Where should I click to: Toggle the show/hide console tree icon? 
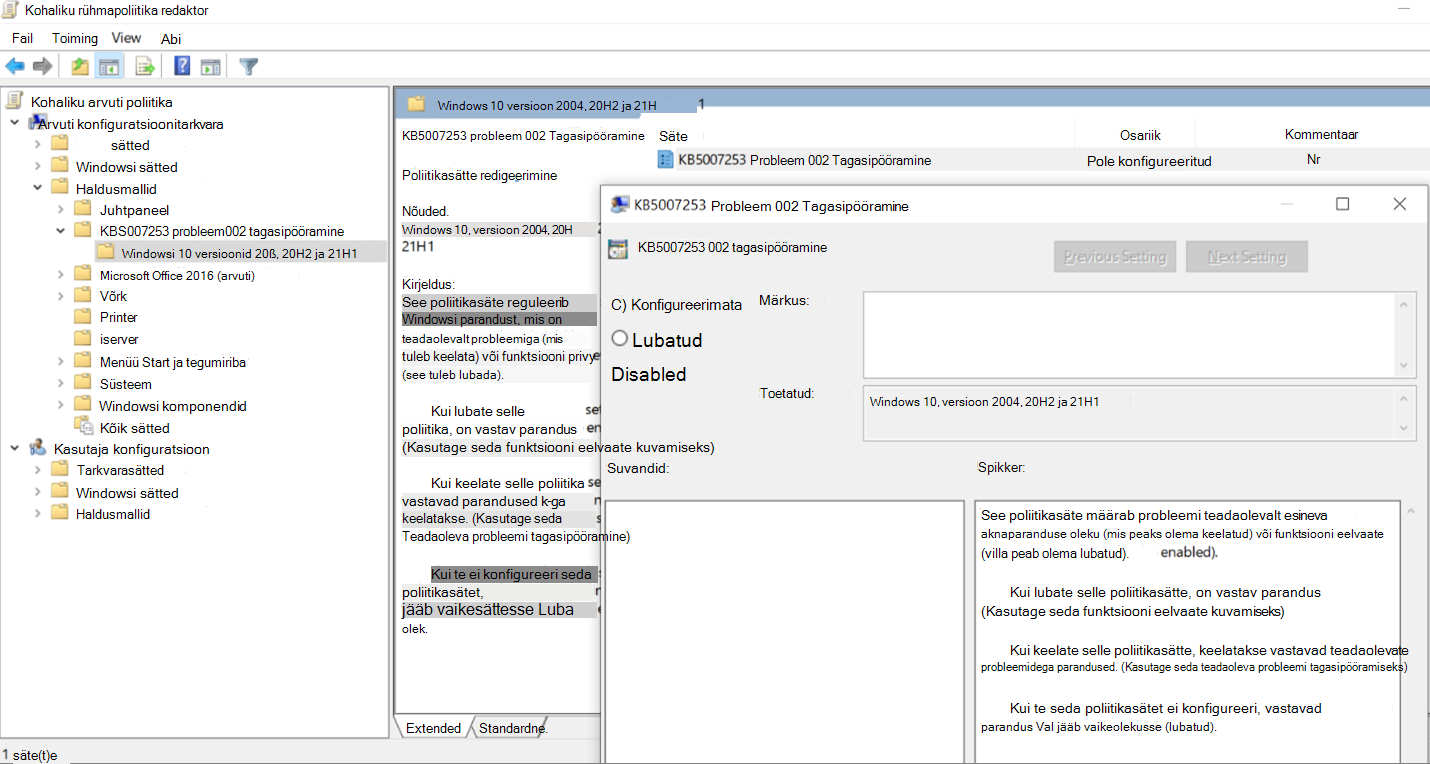(109, 67)
